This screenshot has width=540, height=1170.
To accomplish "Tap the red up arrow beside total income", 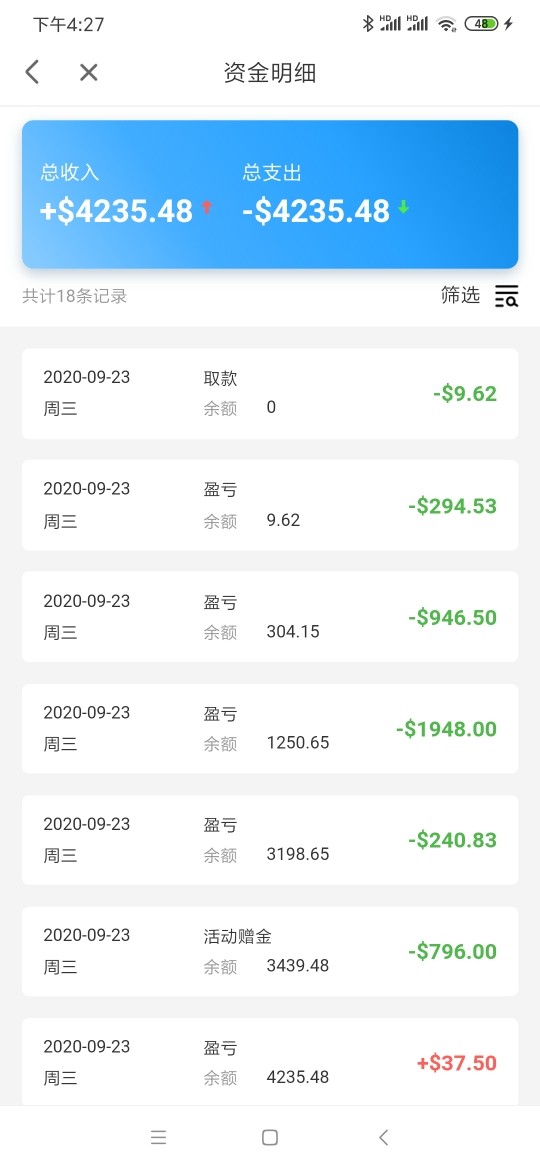I will click(207, 207).
